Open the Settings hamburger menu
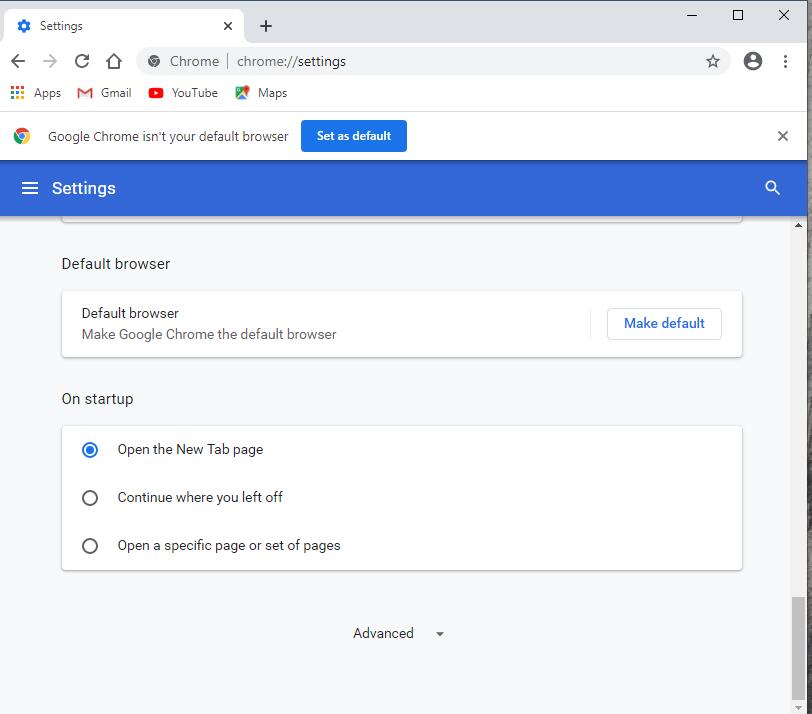Screen dimensions: 812x714 click(30, 188)
